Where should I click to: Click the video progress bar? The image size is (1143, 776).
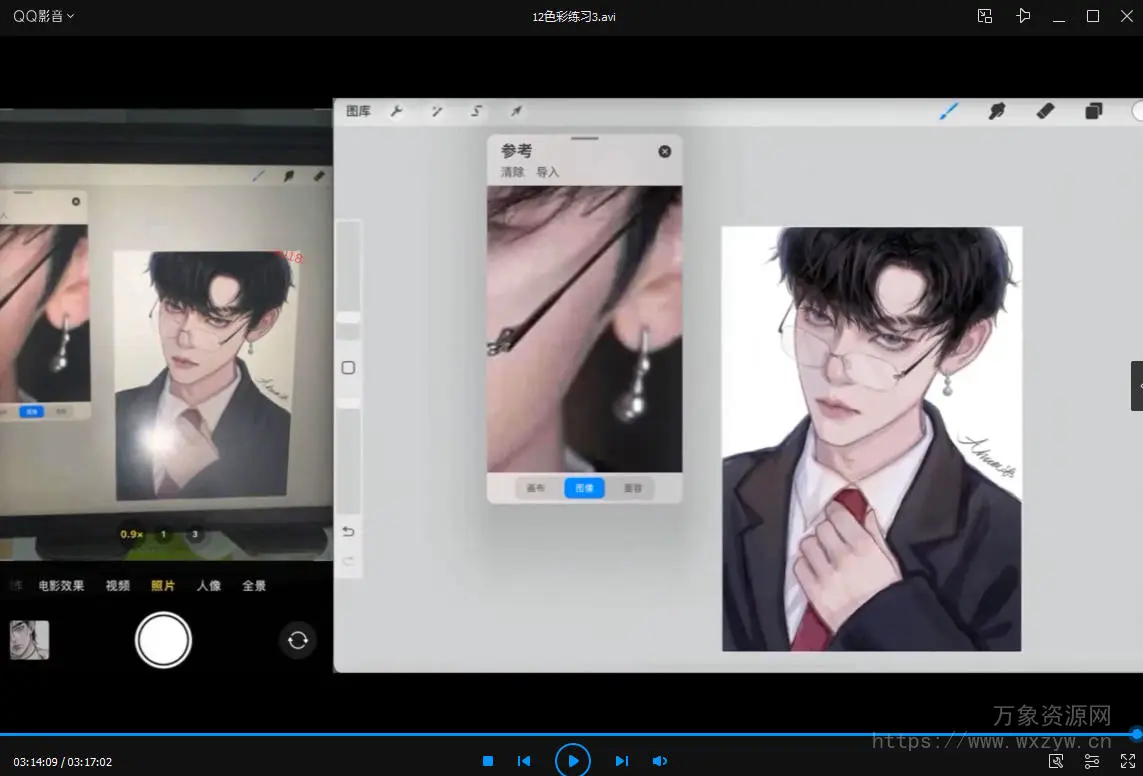click(570, 734)
